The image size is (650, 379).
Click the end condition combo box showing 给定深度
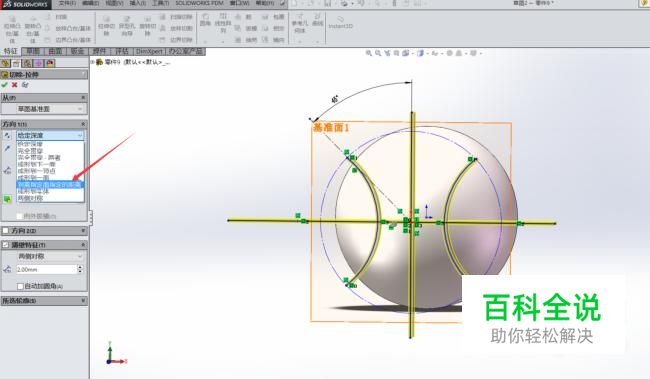pos(50,135)
